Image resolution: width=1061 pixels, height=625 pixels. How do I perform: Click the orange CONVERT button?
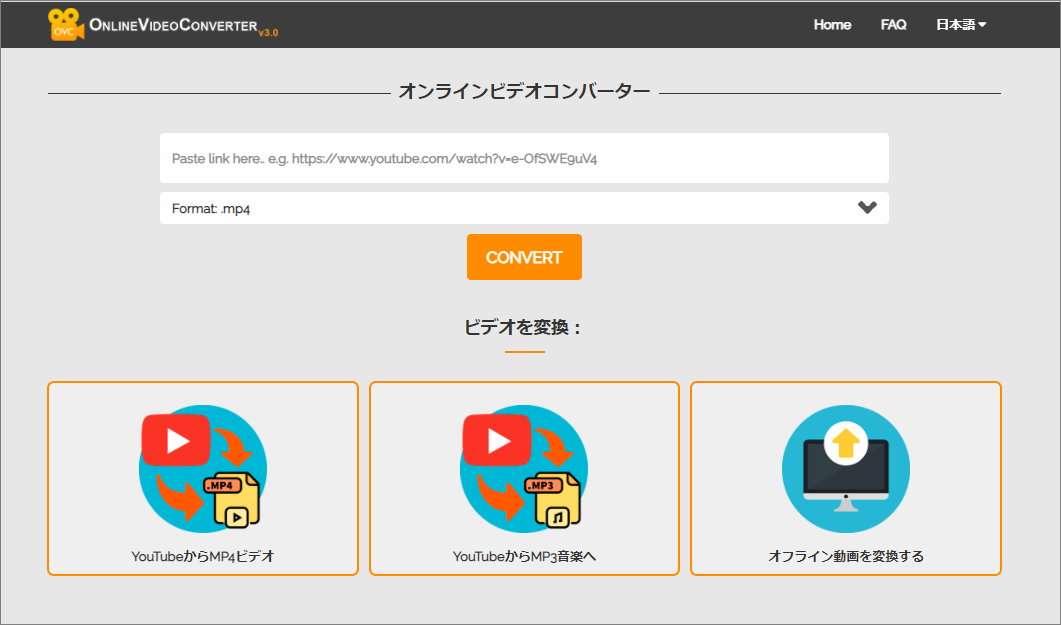(524, 257)
